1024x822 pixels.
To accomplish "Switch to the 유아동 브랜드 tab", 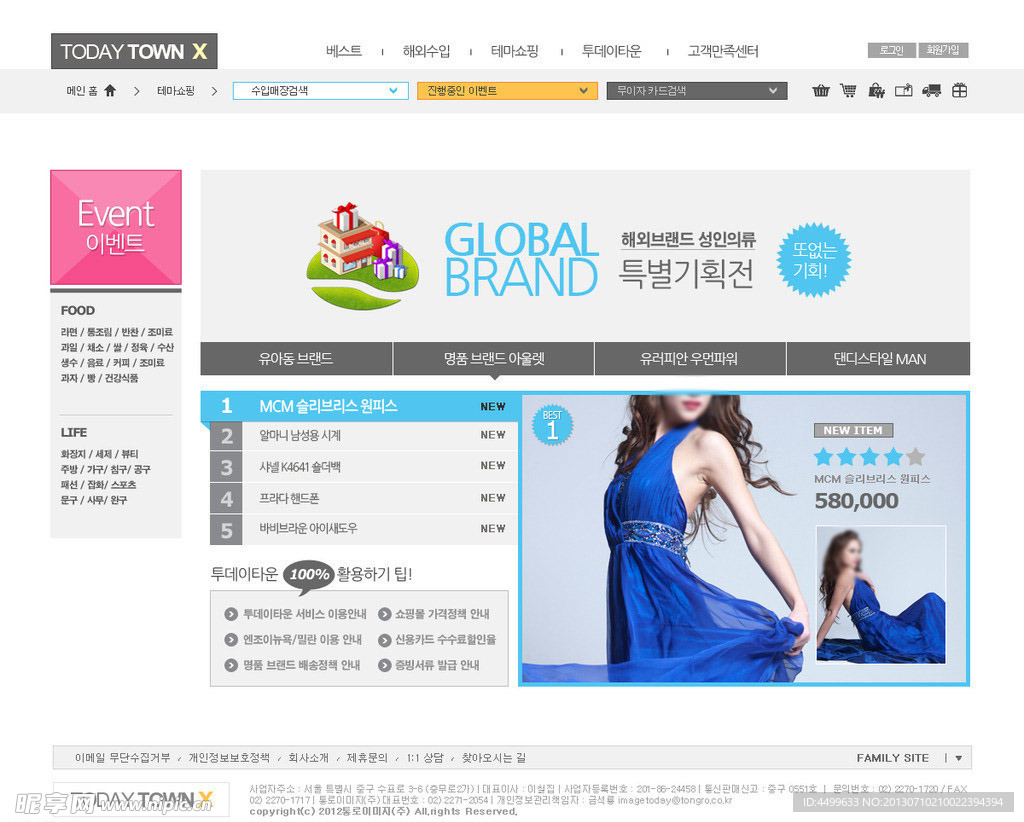I will click(x=296, y=358).
